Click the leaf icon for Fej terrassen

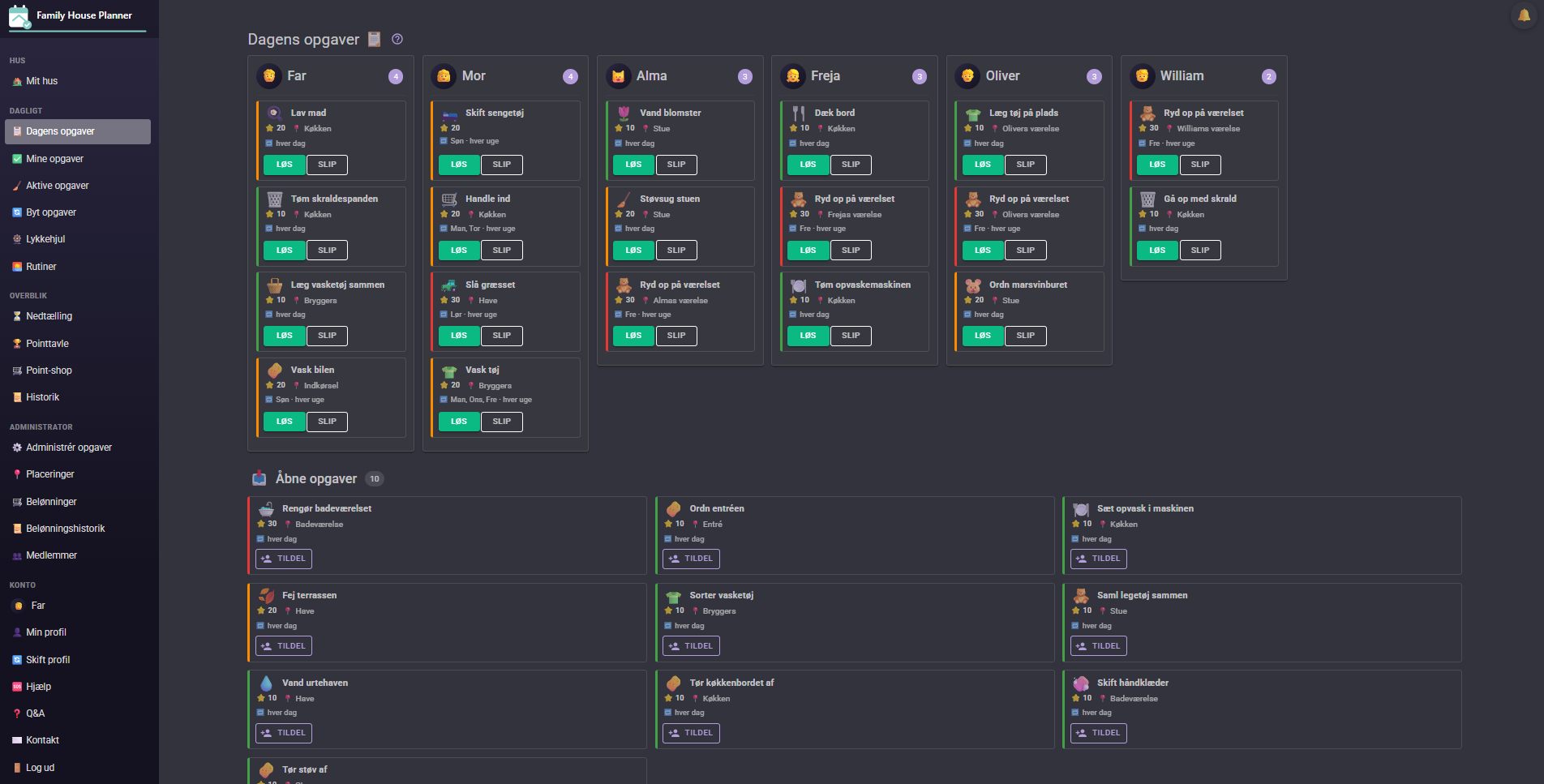coord(266,596)
